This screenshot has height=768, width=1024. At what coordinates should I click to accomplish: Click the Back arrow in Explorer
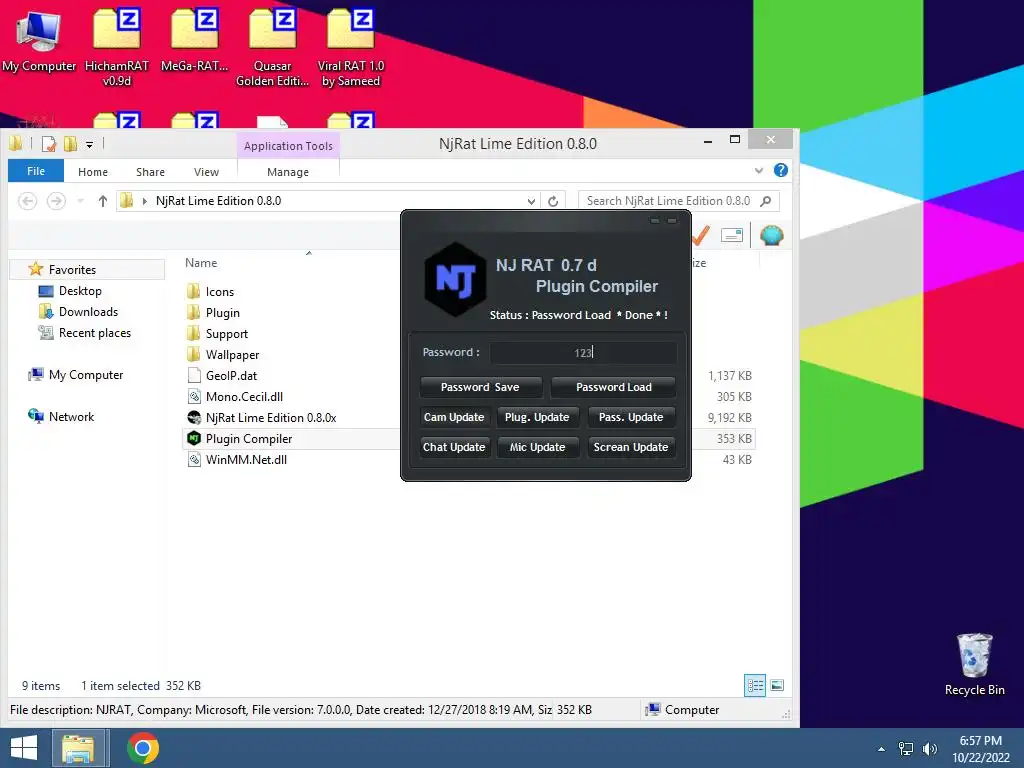27,201
